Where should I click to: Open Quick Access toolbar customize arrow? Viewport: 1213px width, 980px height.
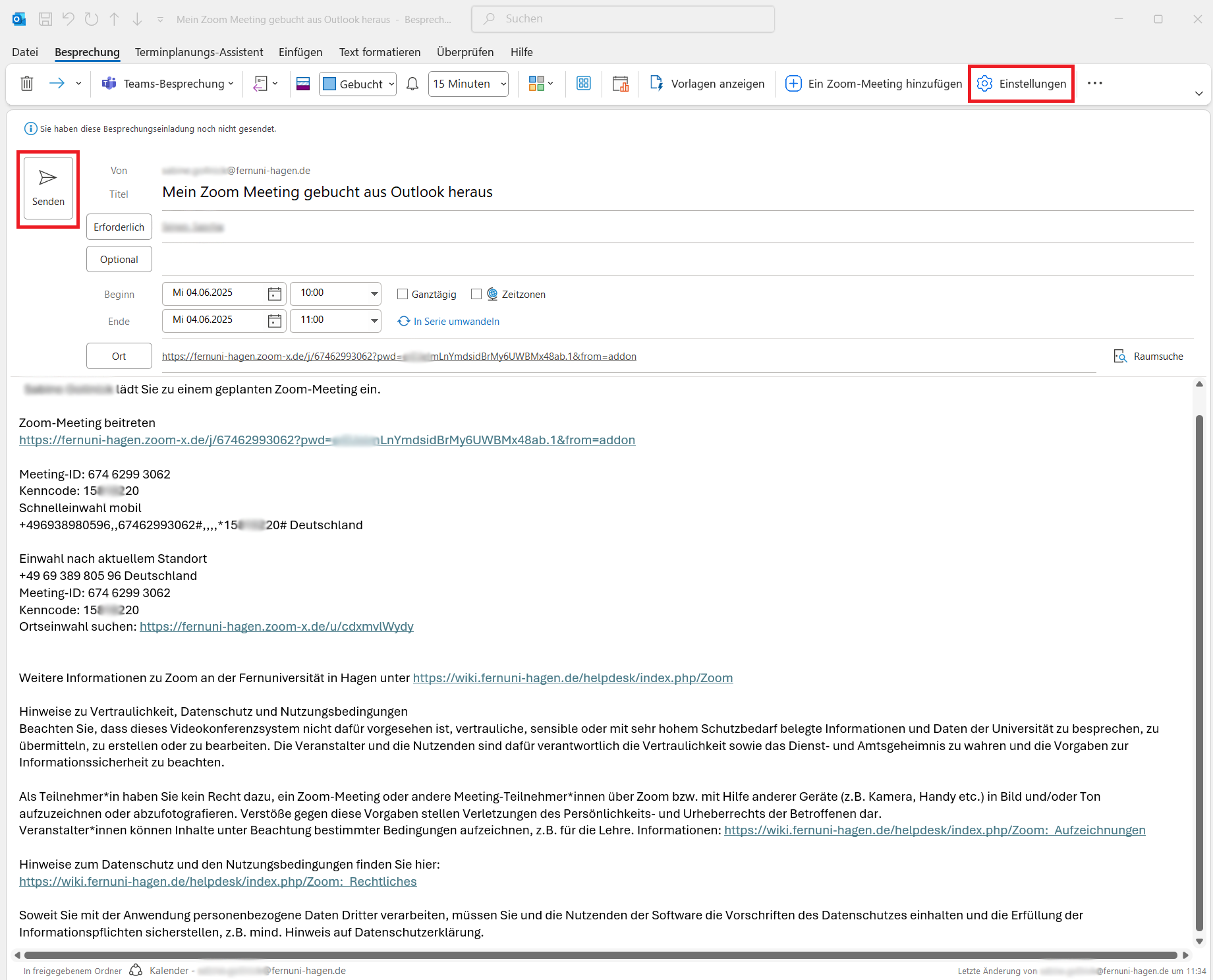(160, 20)
